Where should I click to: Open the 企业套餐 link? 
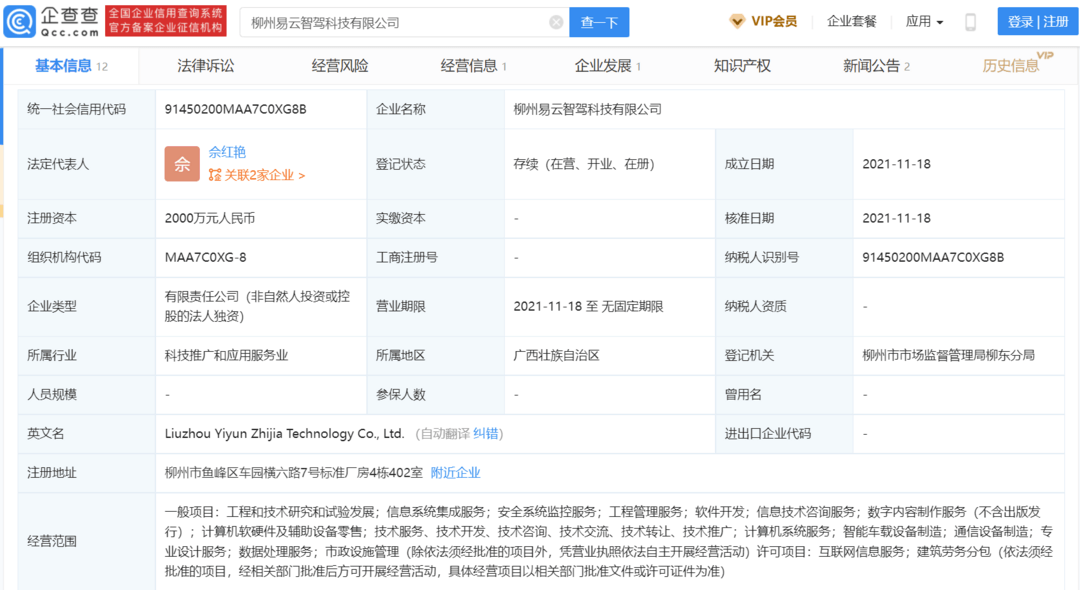point(851,22)
